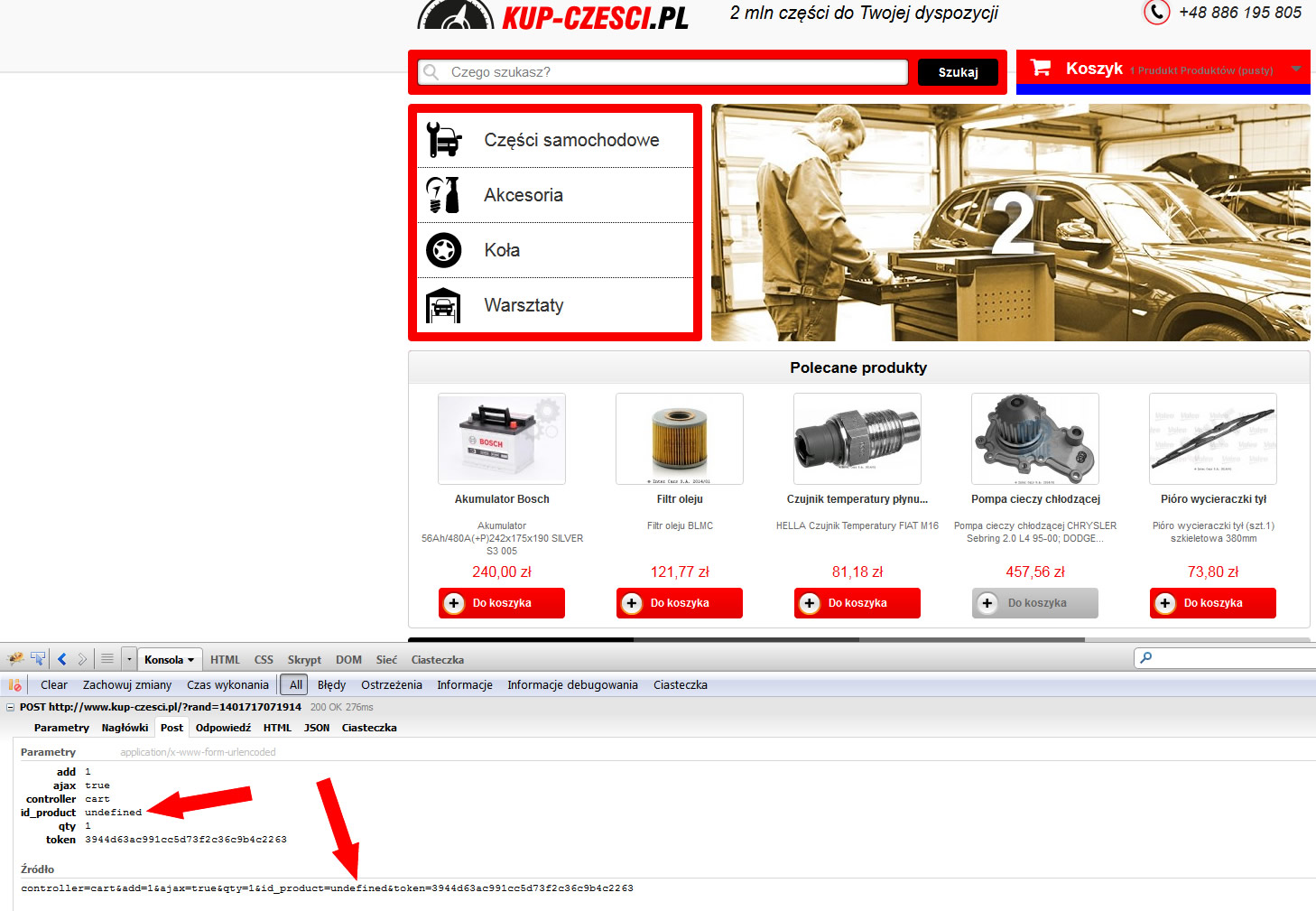Image resolution: width=1316 pixels, height=911 pixels.
Task: Click the plus icon for Pióro wycieraczki
Action: tap(1165, 603)
